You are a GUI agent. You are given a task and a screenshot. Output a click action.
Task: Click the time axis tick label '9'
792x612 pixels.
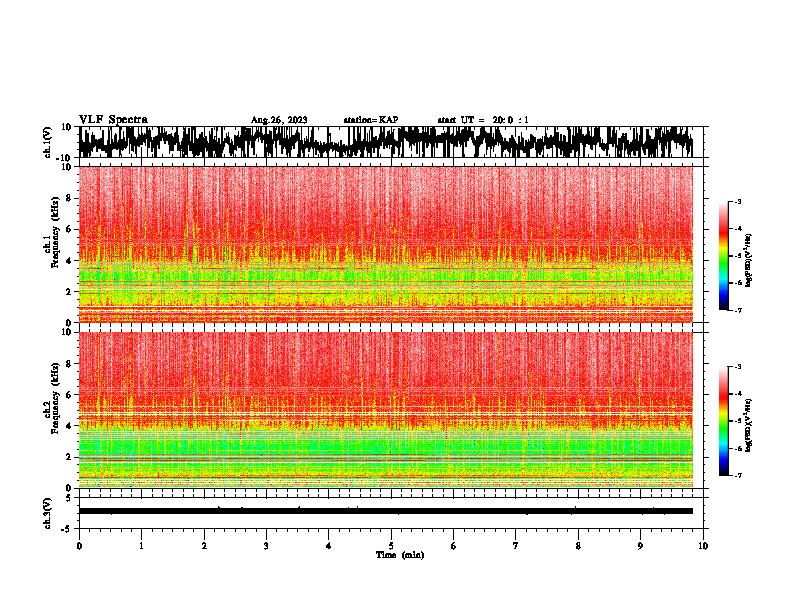[x=640, y=546]
